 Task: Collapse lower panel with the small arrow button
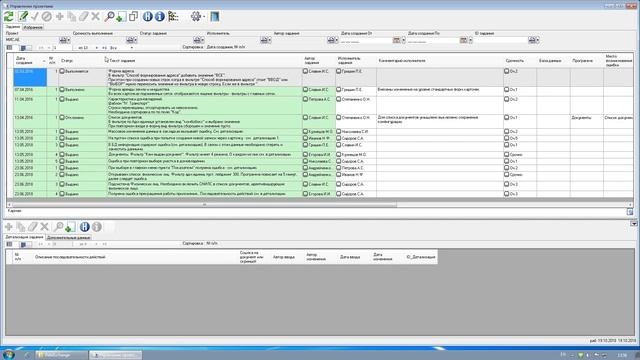[x=633, y=223]
